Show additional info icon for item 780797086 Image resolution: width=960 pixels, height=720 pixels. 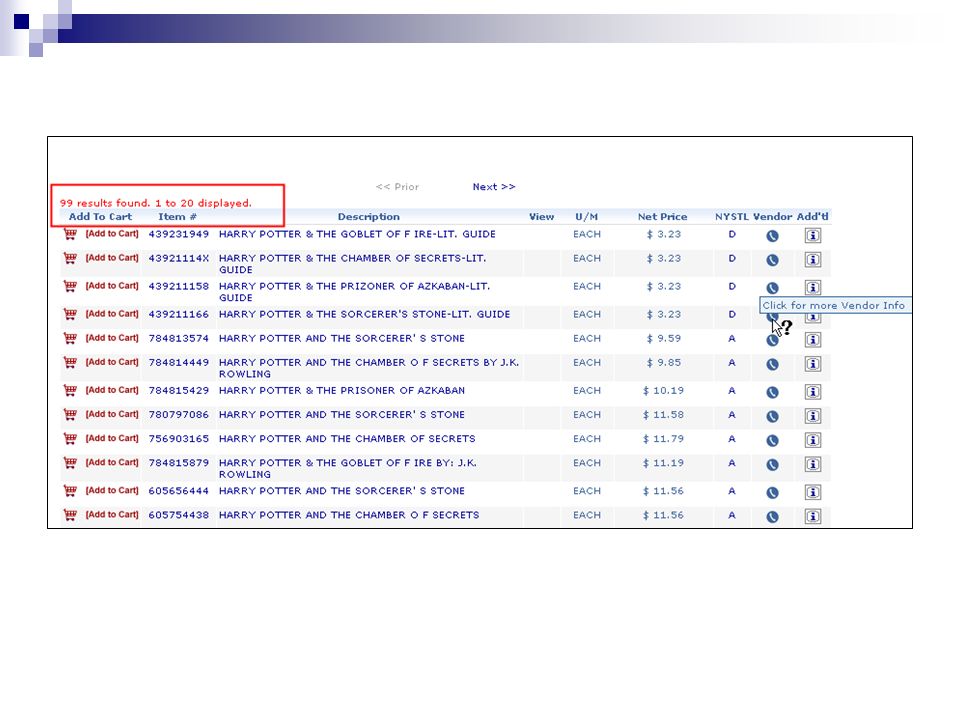pyautogui.click(x=812, y=416)
